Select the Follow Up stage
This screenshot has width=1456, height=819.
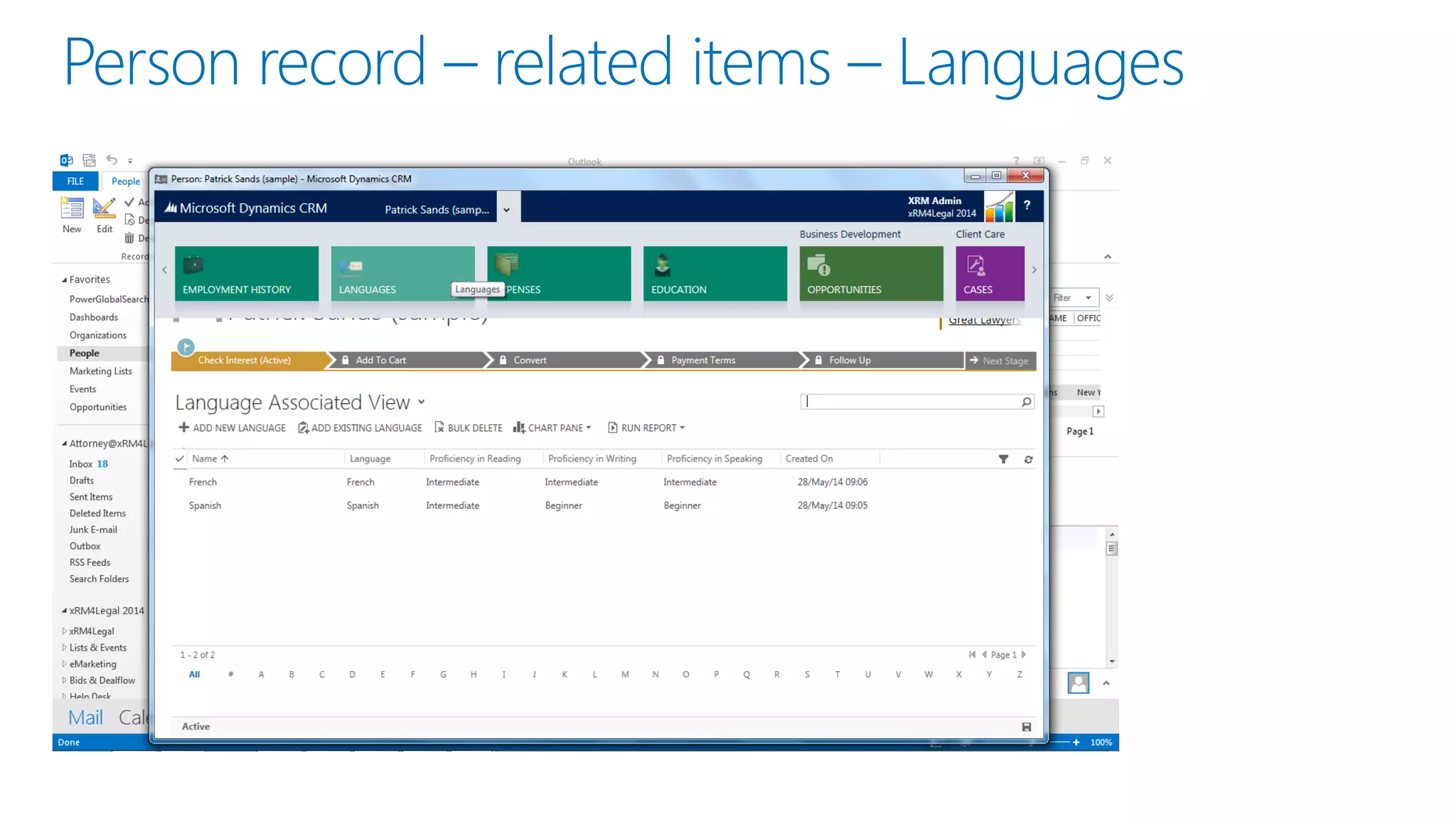click(x=882, y=360)
